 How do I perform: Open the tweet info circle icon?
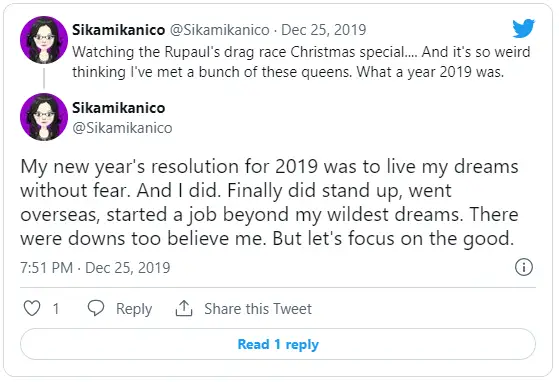(x=524, y=267)
